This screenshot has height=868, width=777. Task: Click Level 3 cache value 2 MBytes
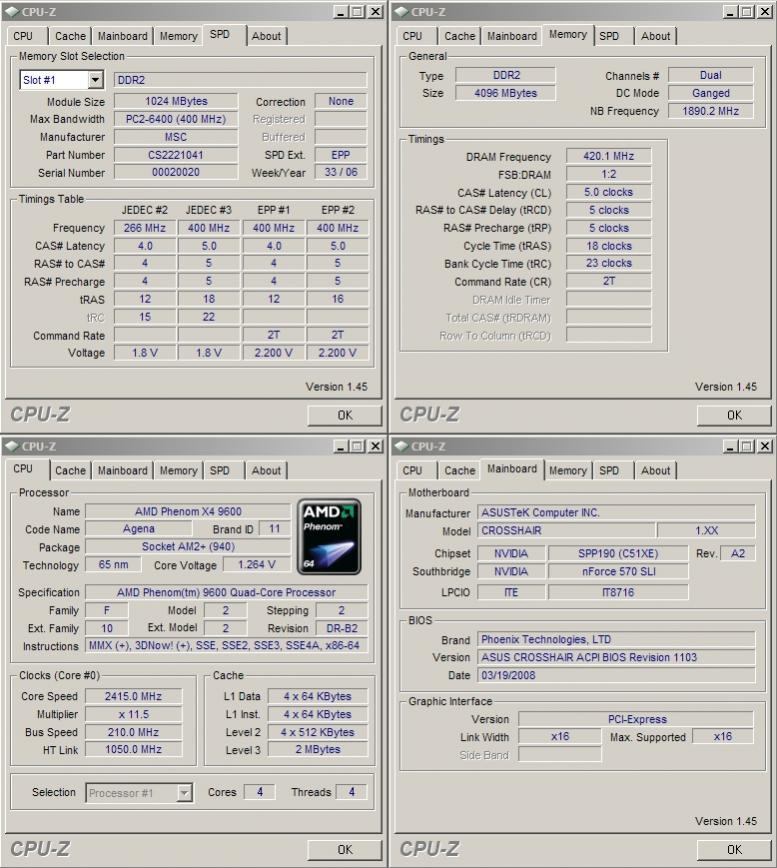318,750
